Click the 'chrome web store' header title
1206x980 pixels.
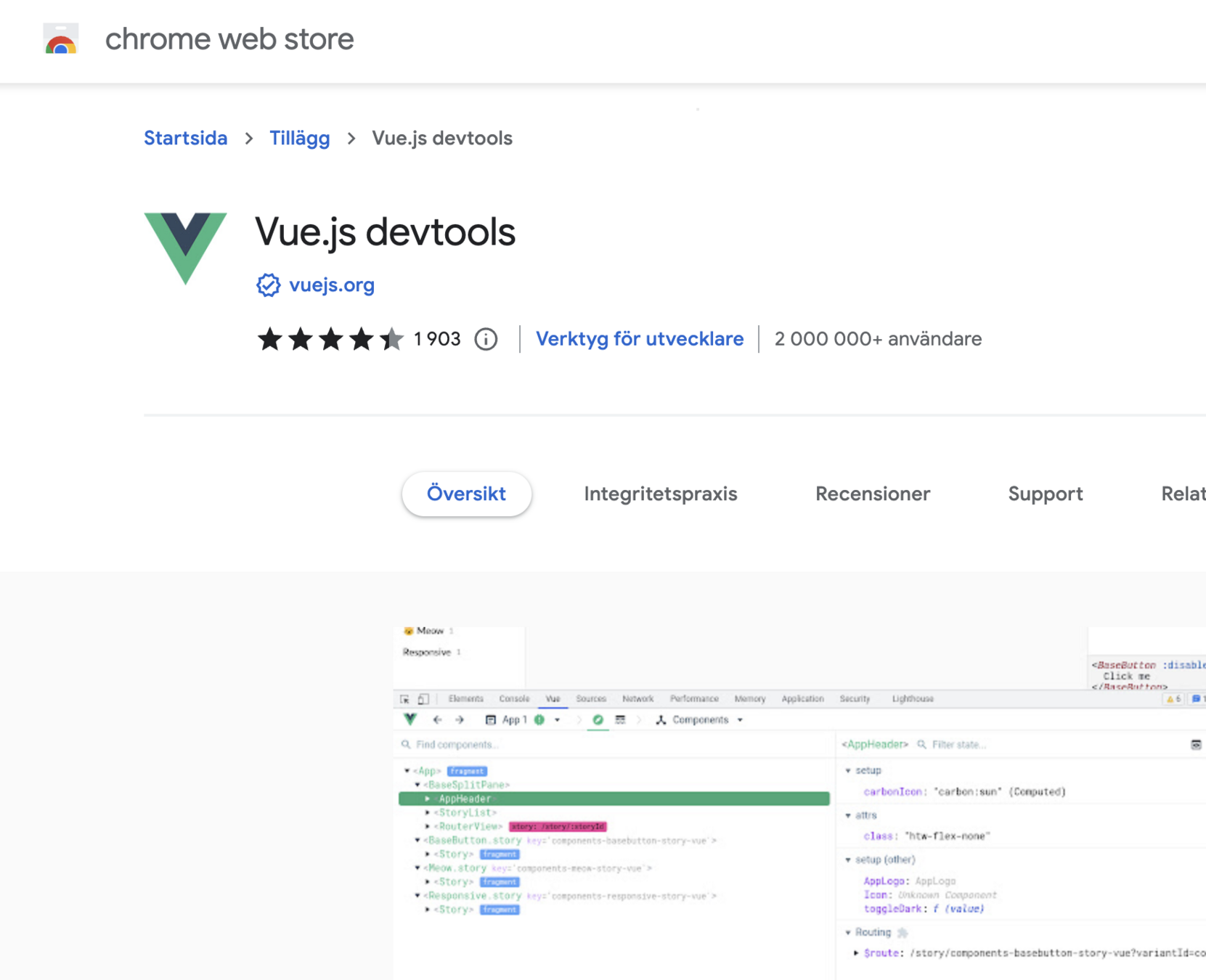229,39
